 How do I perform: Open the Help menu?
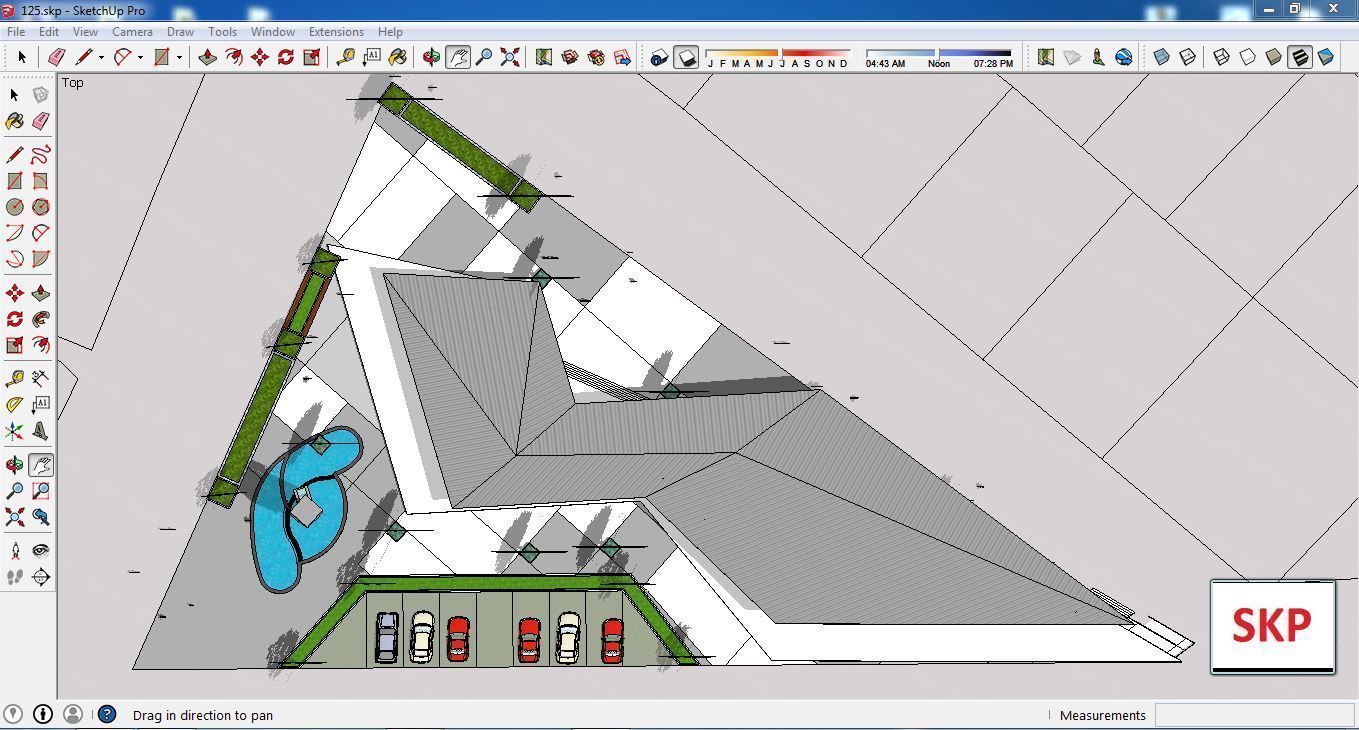tap(390, 32)
